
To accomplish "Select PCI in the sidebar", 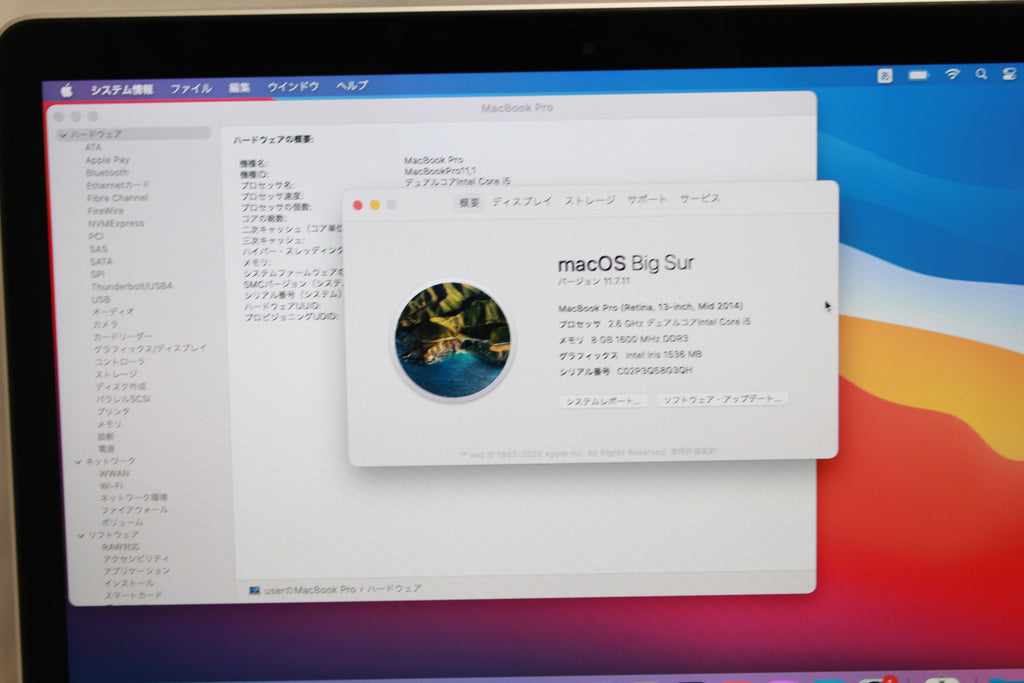I will (x=96, y=236).
